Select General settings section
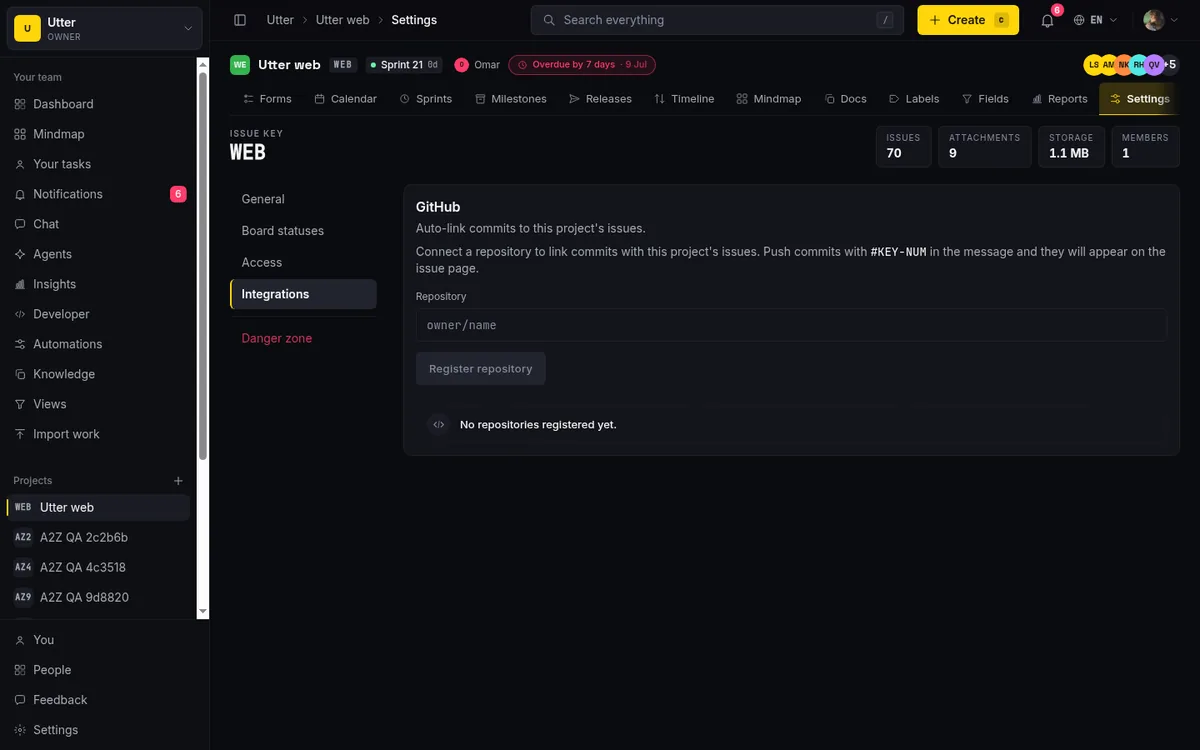 click(303, 199)
